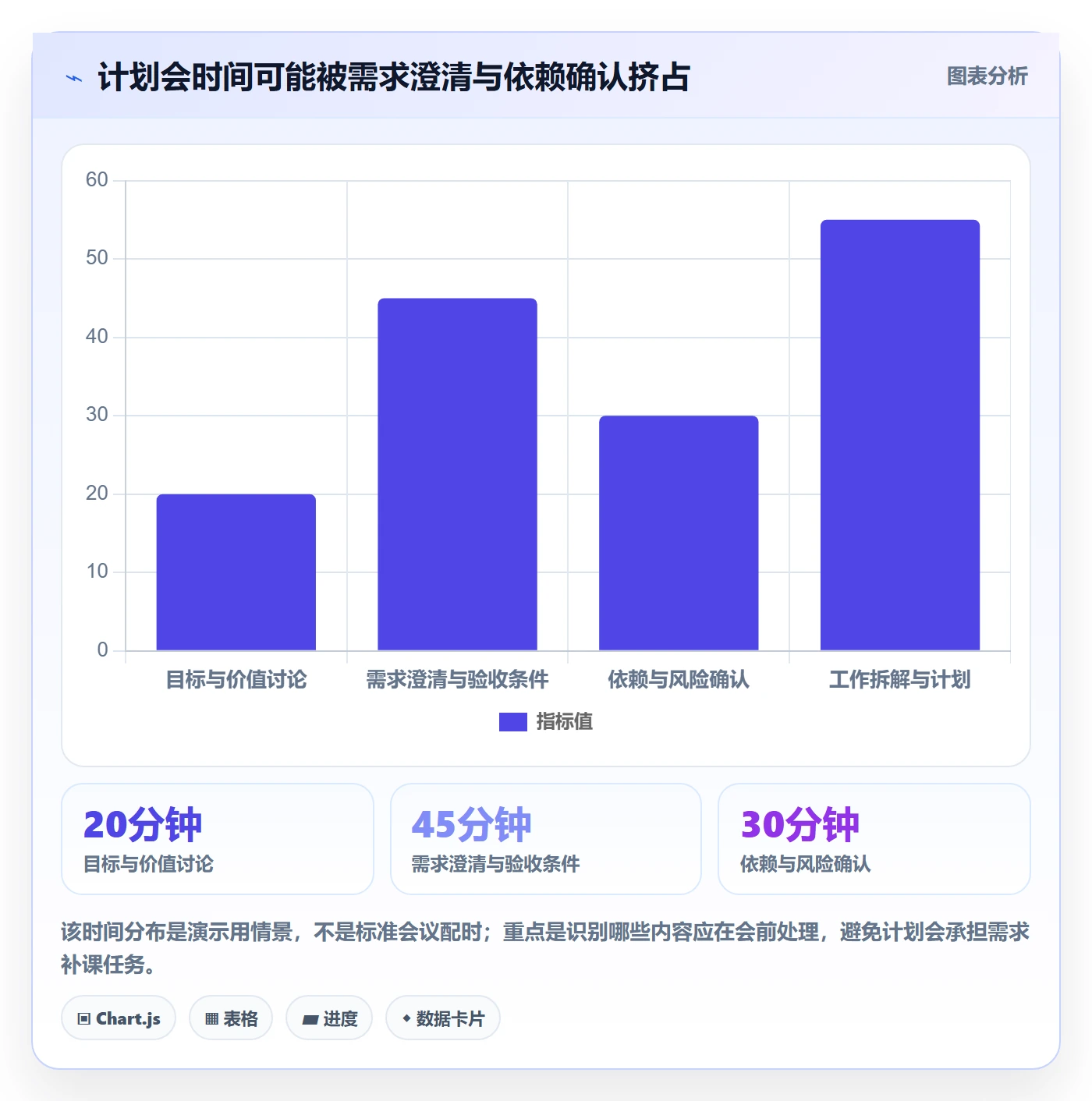The width and height of the screenshot is (1092, 1101).
Task: Click the Chart.js tag icon
Action: (x=84, y=1019)
